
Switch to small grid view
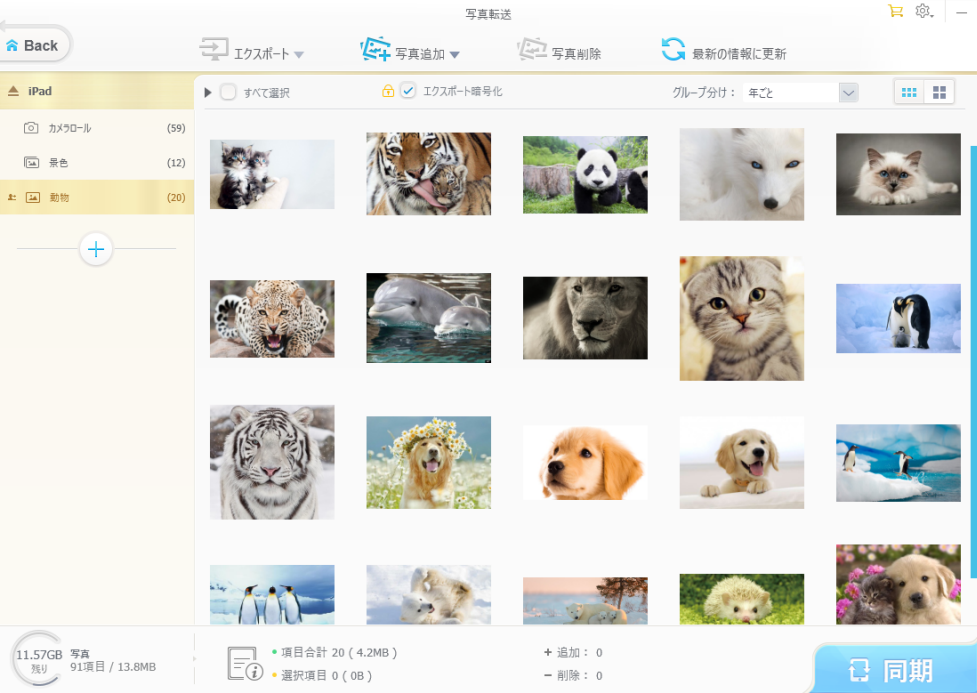tap(909, 93)
